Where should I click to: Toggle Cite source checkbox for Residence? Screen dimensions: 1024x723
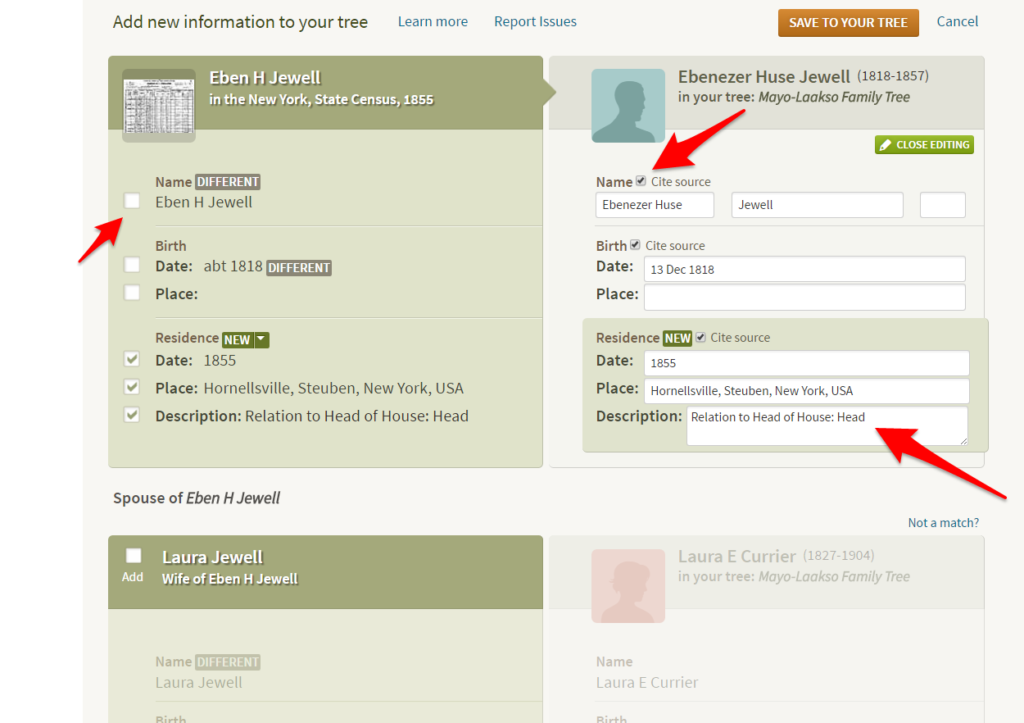point(700,337)
